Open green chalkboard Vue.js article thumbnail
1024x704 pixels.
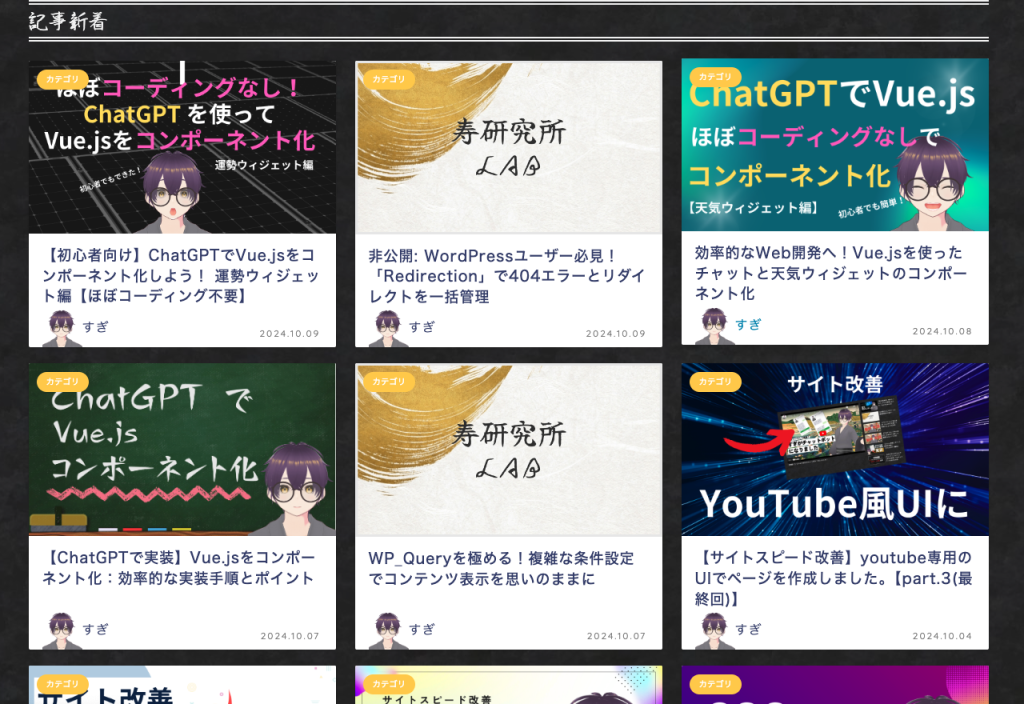pyautogui.click(x=182, y=450)
